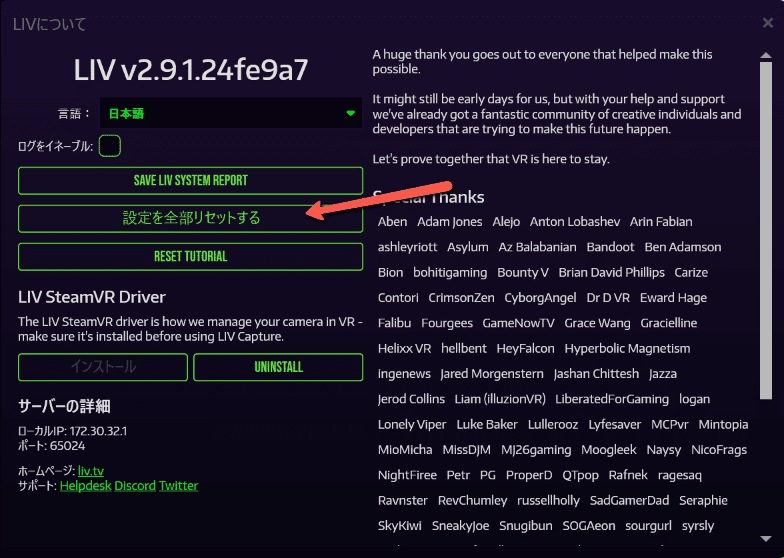This screenshot has height=558, width=784.
Task: Click the name Jashan Chittesh
Action: [596, 374]
